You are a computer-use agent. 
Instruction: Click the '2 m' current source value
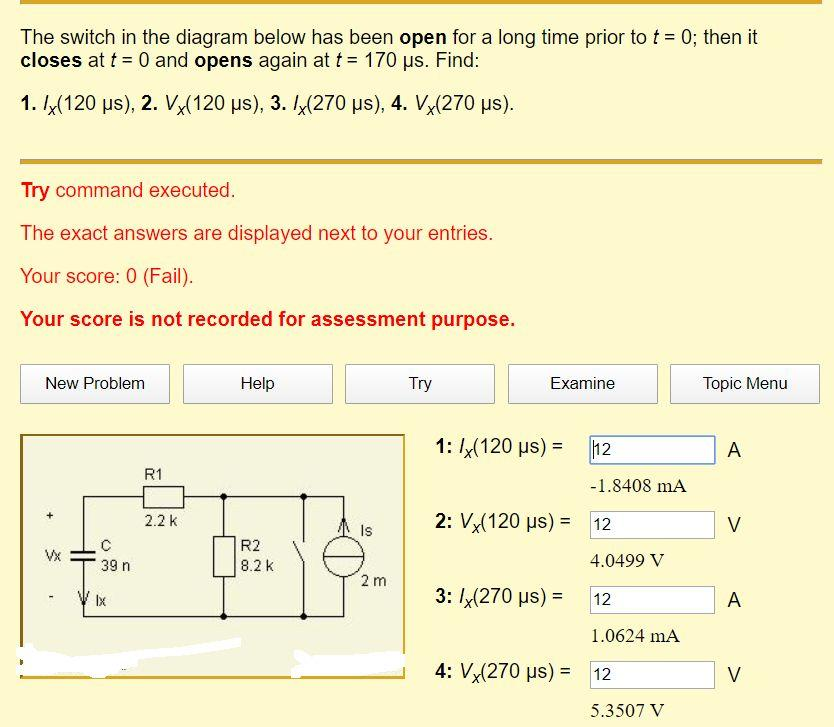click(x=373, y=581)
